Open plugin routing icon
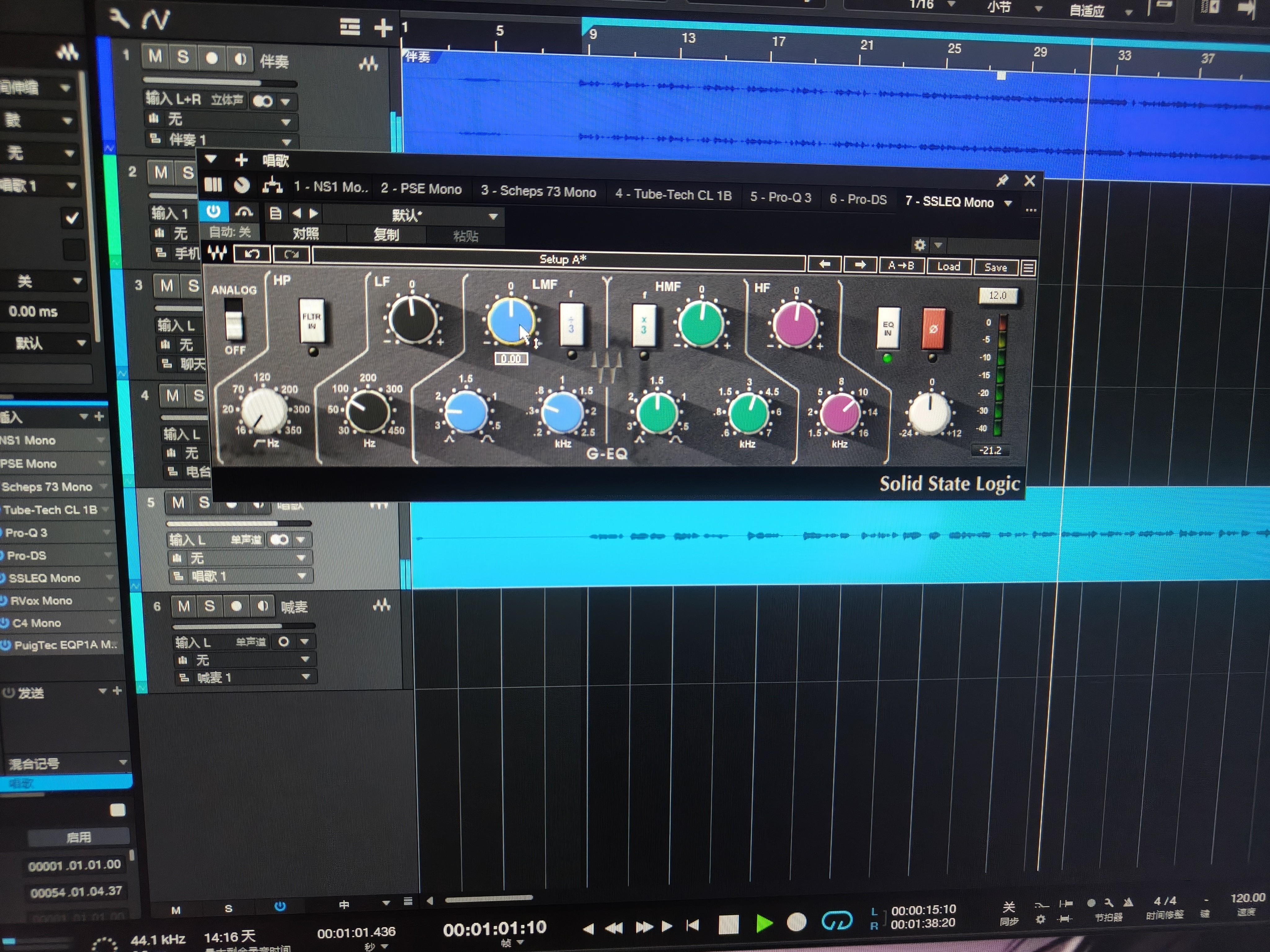This screenshot has width=1270, height=952. tap(272, 185)
